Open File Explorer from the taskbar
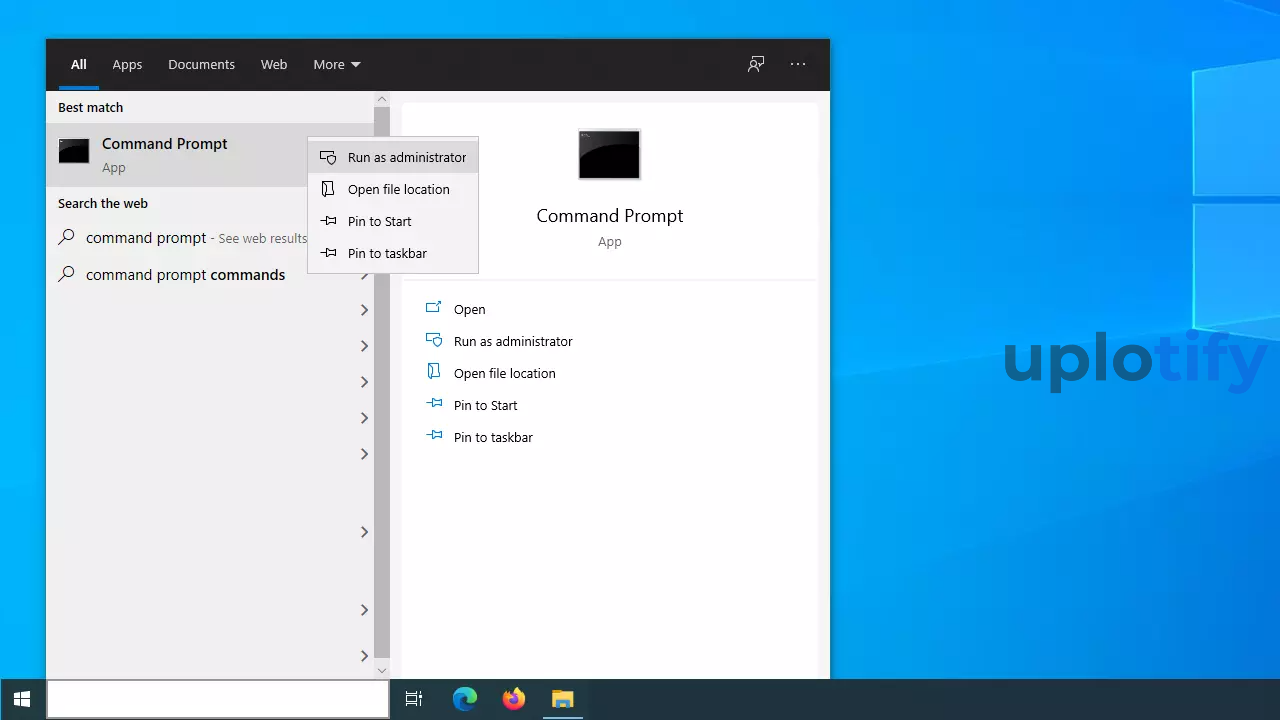Image resolution: width=1280 pixels, height=720 pixels. tap(562, 699)
